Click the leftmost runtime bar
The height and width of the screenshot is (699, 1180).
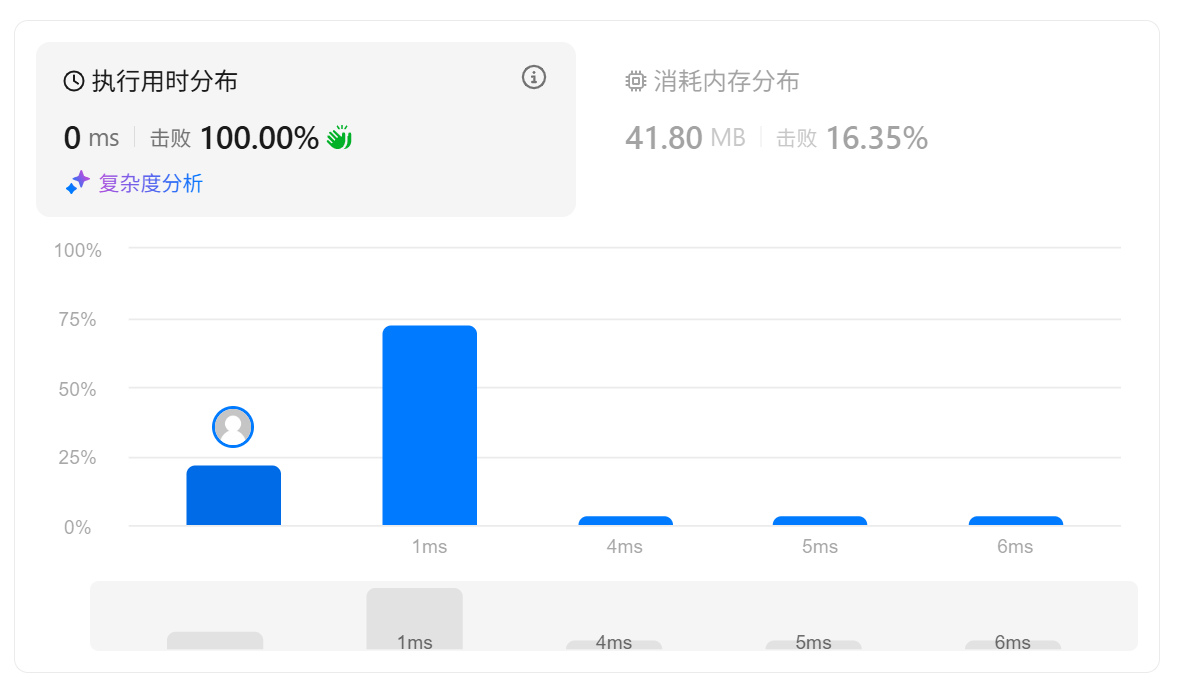tap(233, 495)
